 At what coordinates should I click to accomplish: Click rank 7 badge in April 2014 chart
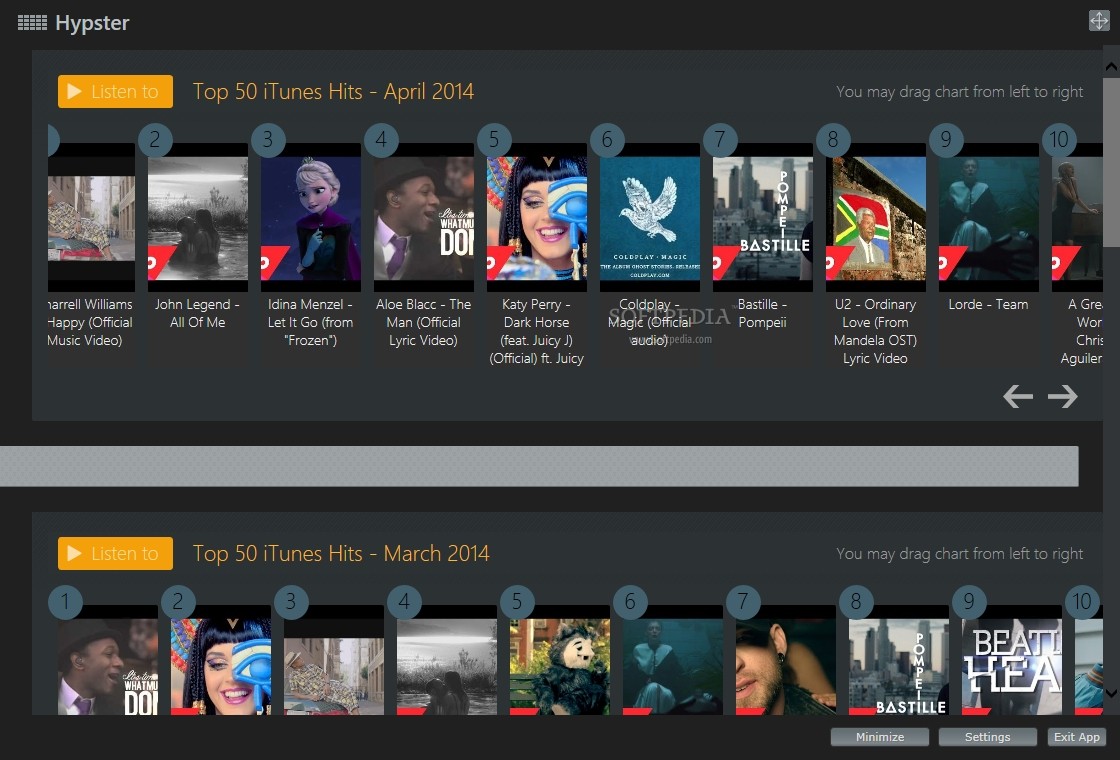[x=720, y=139]
